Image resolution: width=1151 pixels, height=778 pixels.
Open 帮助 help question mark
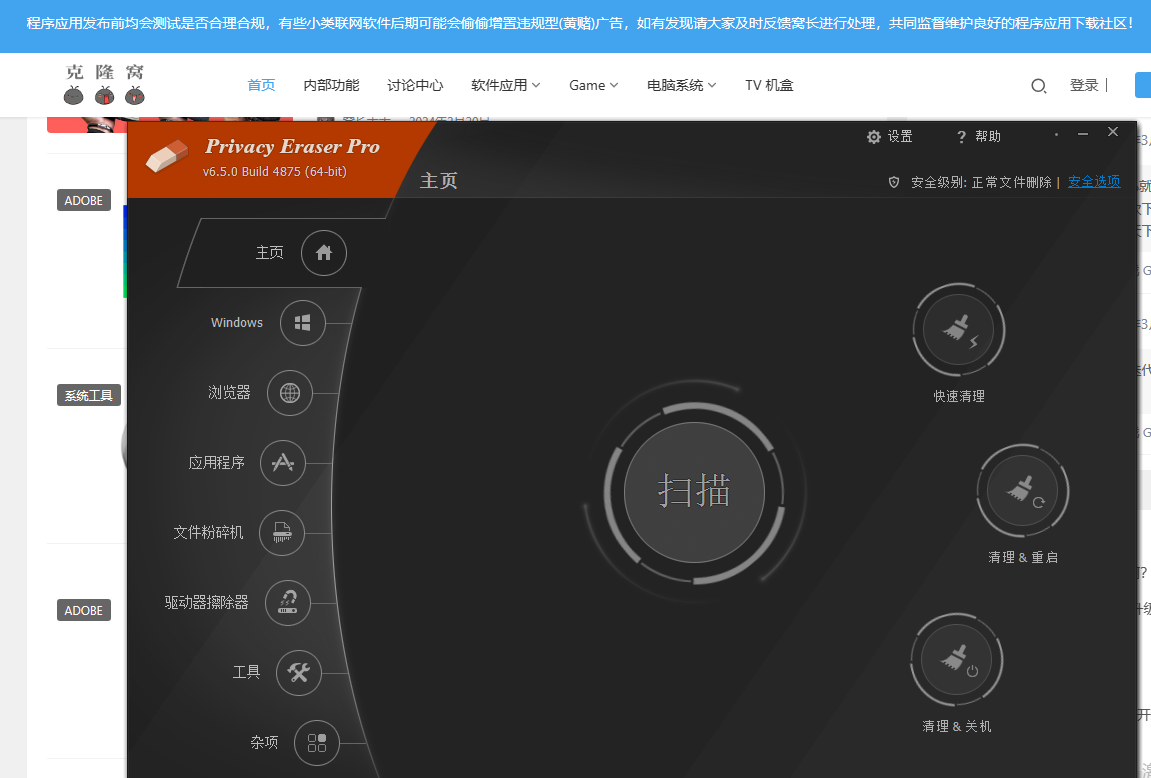point(979,137)
